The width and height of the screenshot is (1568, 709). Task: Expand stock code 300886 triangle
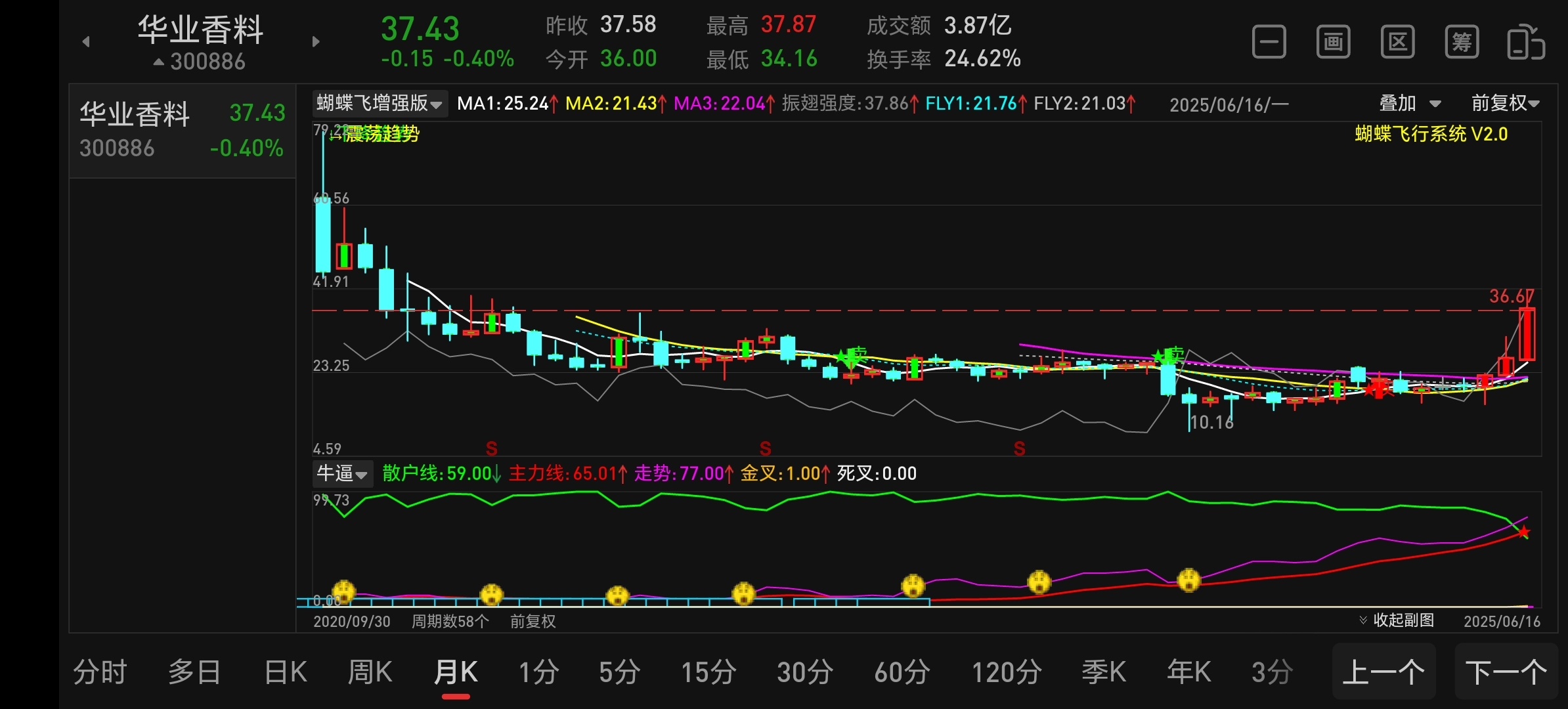(x=159, y=62)
